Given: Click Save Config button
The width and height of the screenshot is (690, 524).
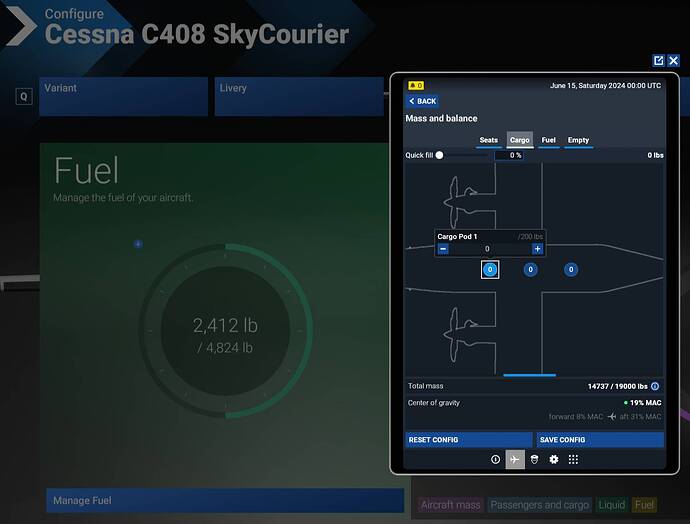Looking at the screenshot, I should (600, 440).
